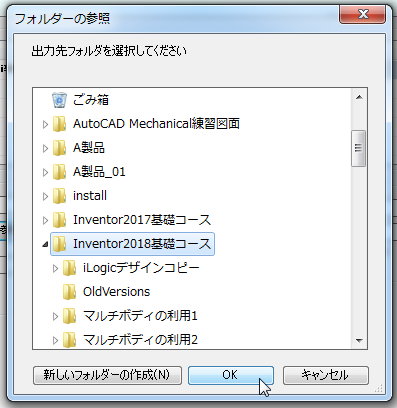The height and width of the screenshot is (408, 397).
Task: Click the キャンセル button
Action: pyautogui.click(x=326, y=375)
